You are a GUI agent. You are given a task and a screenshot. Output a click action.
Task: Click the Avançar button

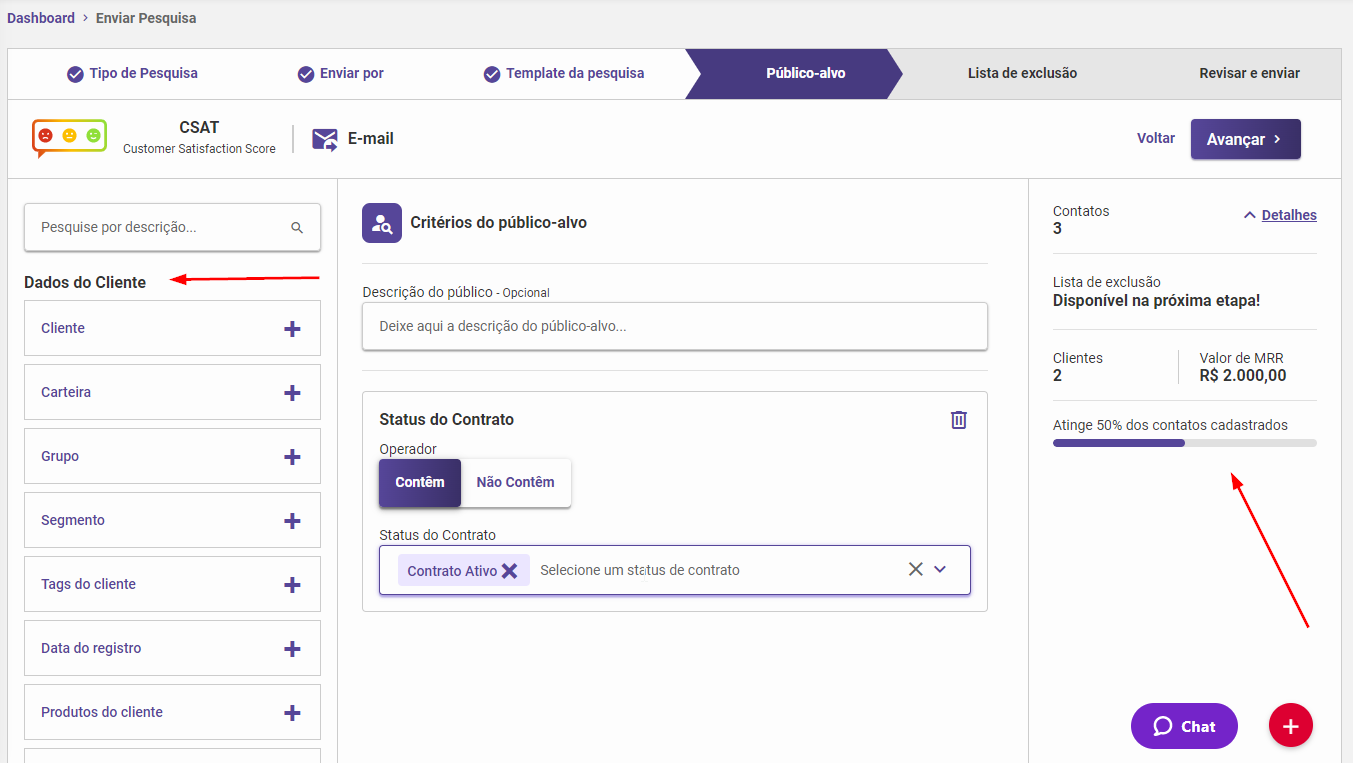(1245, 140)
